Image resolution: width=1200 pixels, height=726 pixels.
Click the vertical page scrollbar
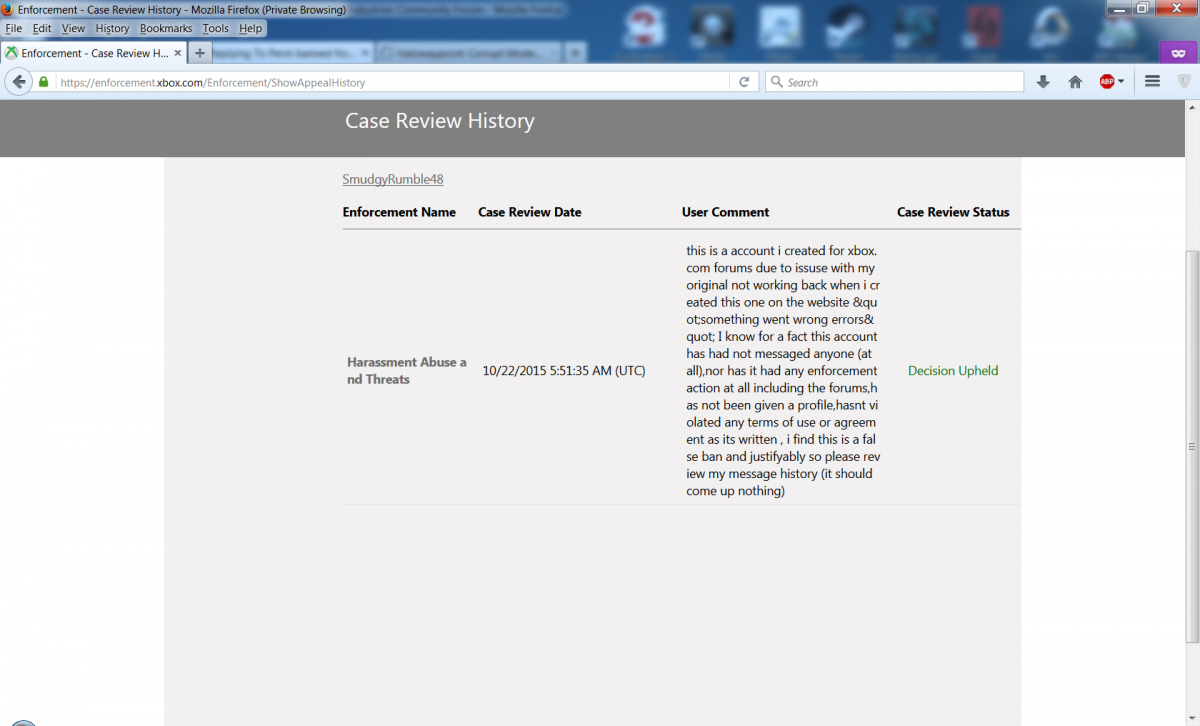(1191, 445)
